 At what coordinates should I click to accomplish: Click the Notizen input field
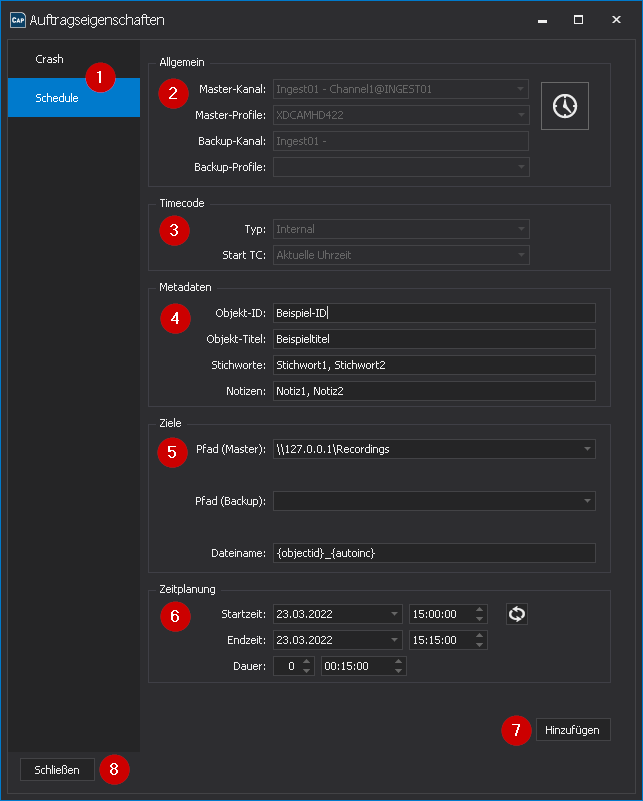click(x=434, y=391)
